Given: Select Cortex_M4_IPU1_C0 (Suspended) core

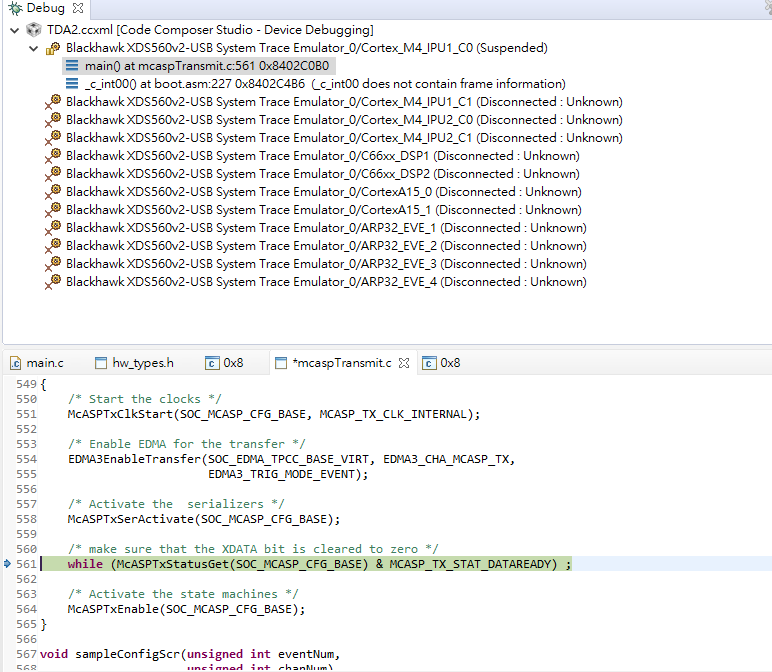Looking at the screenshot, I should (x=307, y=48).
